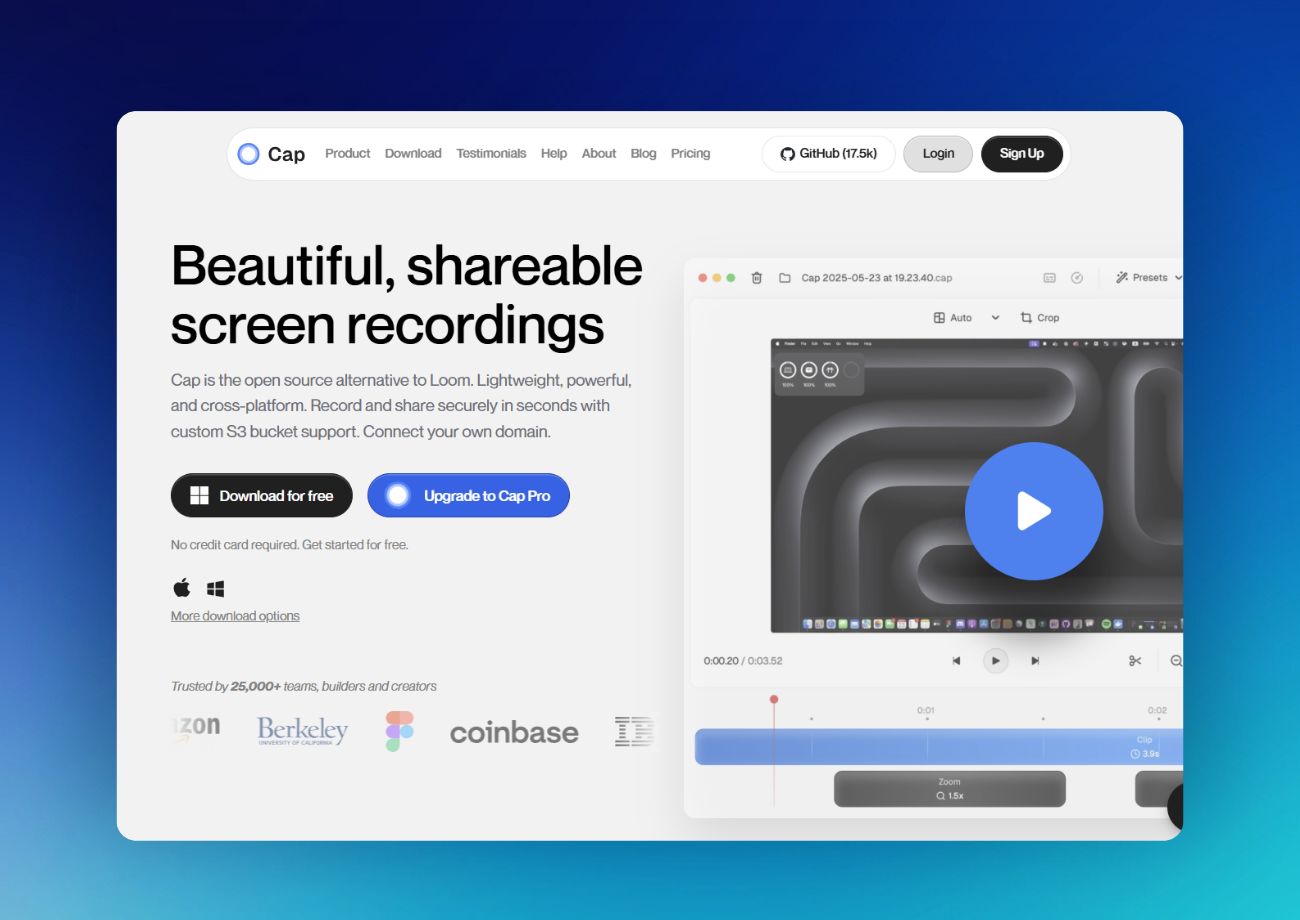Click the Cap logo in the navbar
This screenshot has width=1300, height=920.
271,154
